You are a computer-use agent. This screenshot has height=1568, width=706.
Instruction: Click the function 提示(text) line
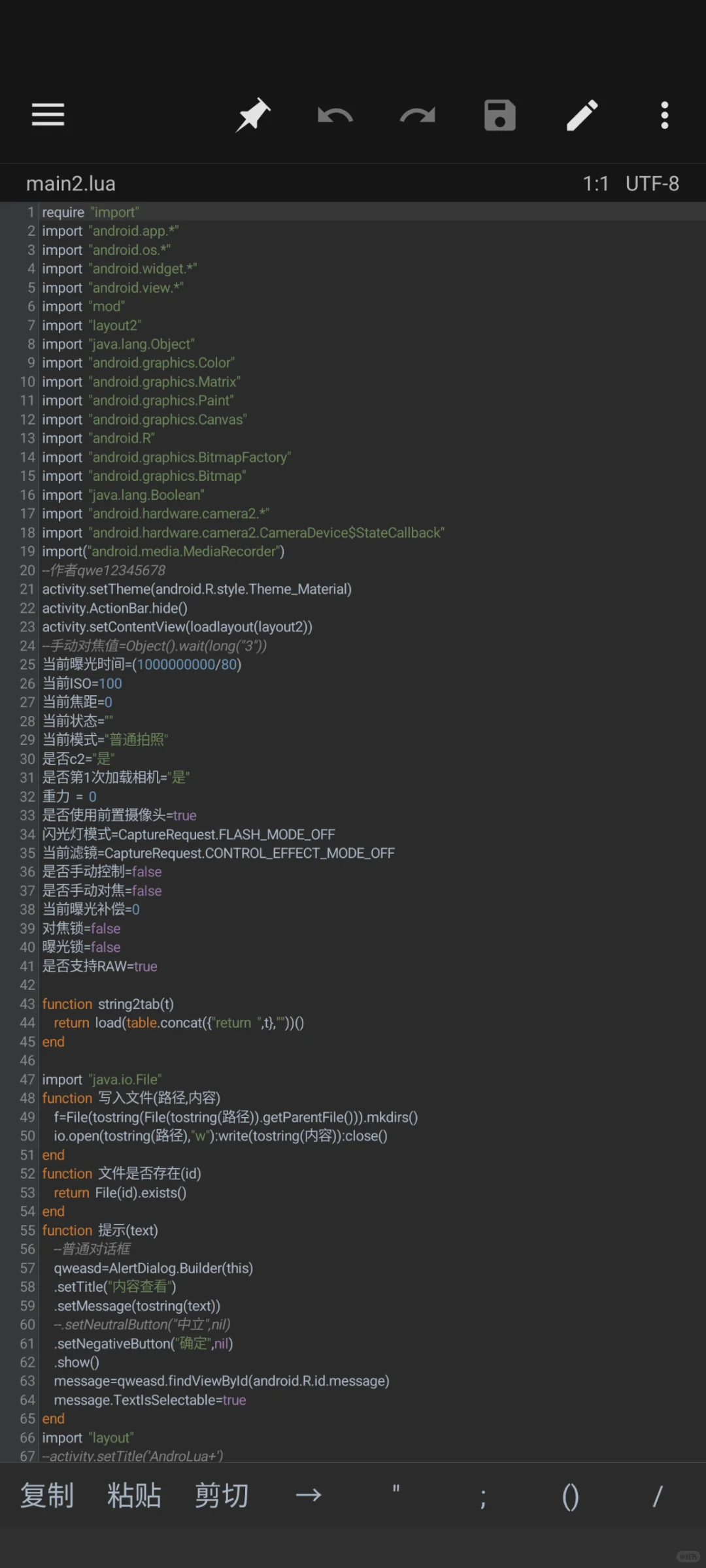100,1230
